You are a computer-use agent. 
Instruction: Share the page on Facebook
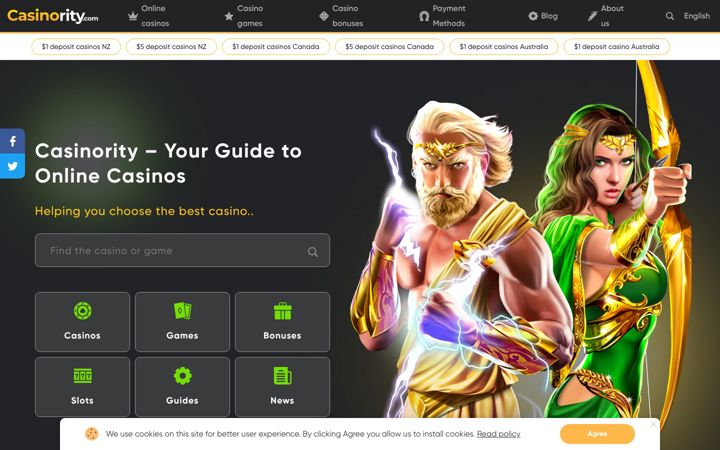[x=12, y=141]
